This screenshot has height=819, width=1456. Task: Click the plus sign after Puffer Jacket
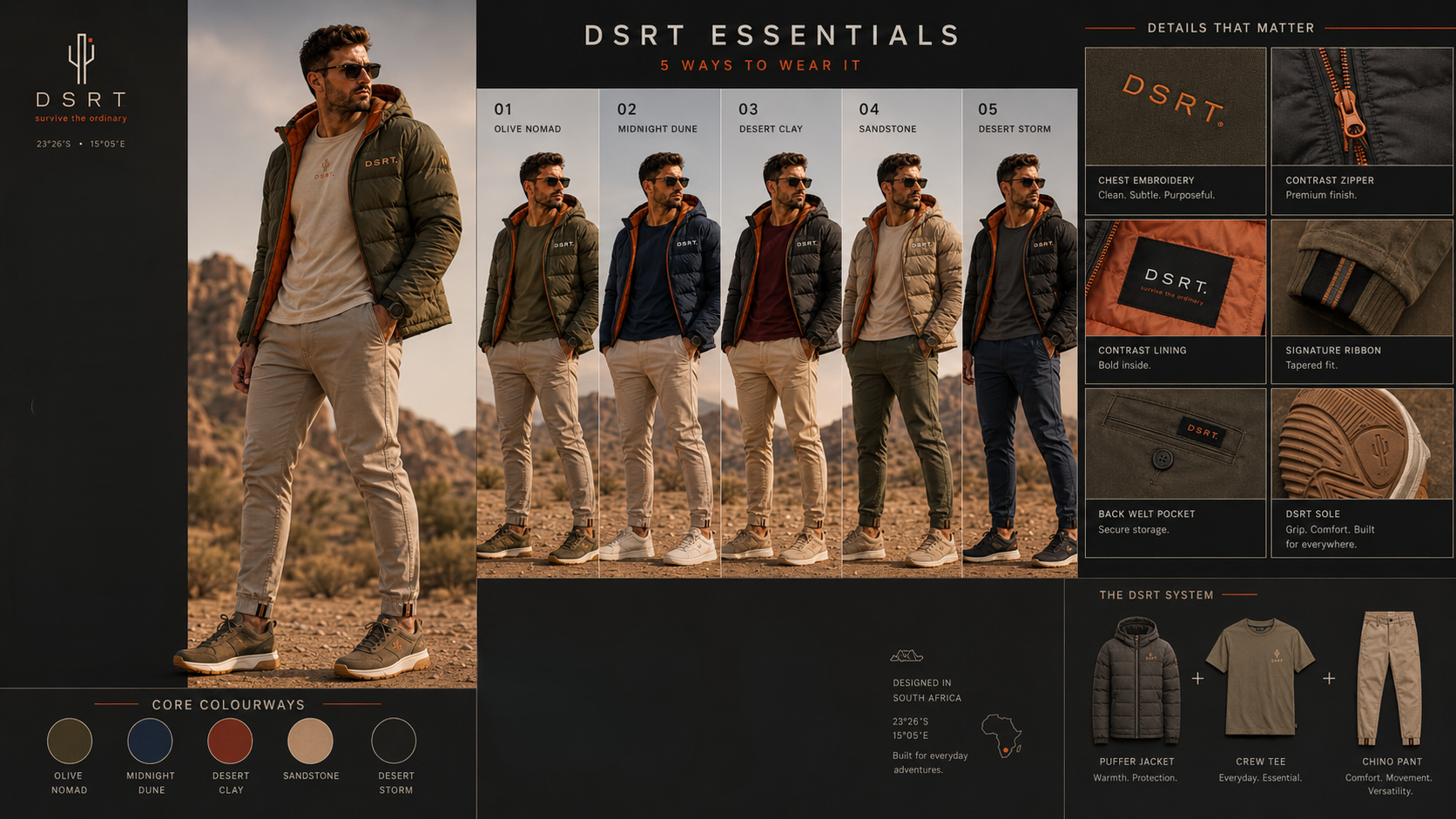[x=1197, y=678]
